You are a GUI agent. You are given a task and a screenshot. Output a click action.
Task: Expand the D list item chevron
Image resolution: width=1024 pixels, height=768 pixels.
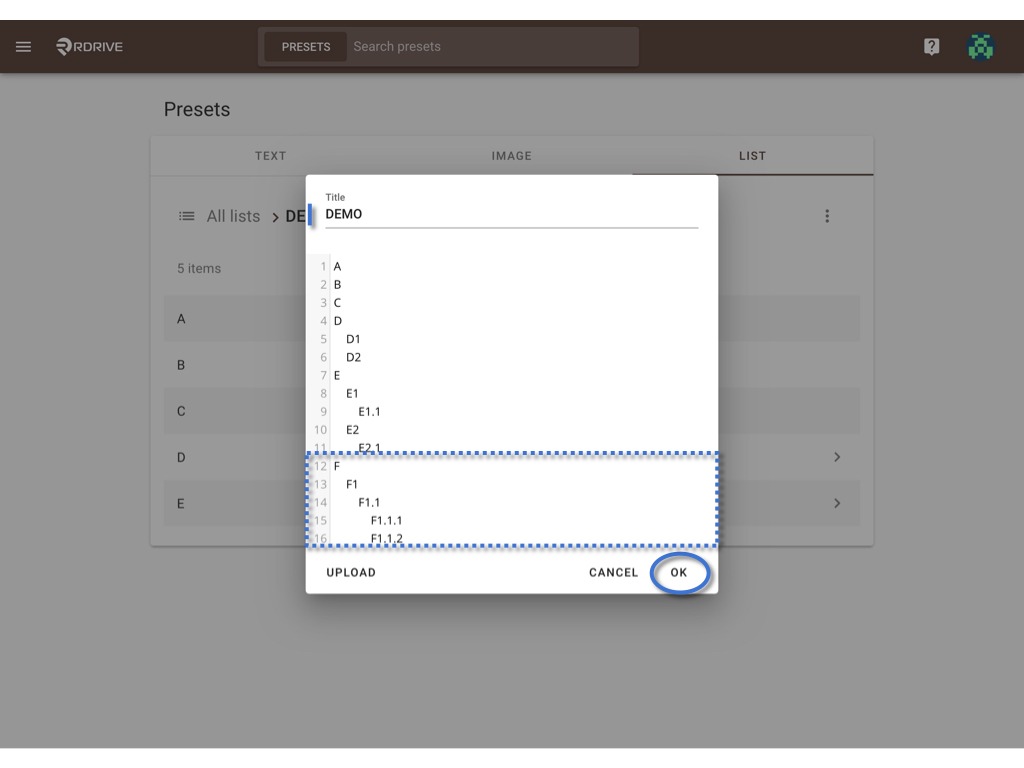(837, 457)
